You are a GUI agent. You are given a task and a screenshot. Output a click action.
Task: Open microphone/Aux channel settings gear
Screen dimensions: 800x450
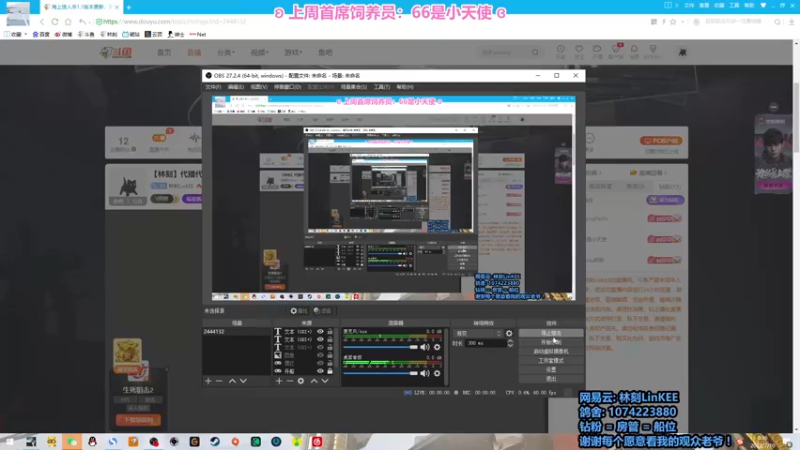pos(437,347)
